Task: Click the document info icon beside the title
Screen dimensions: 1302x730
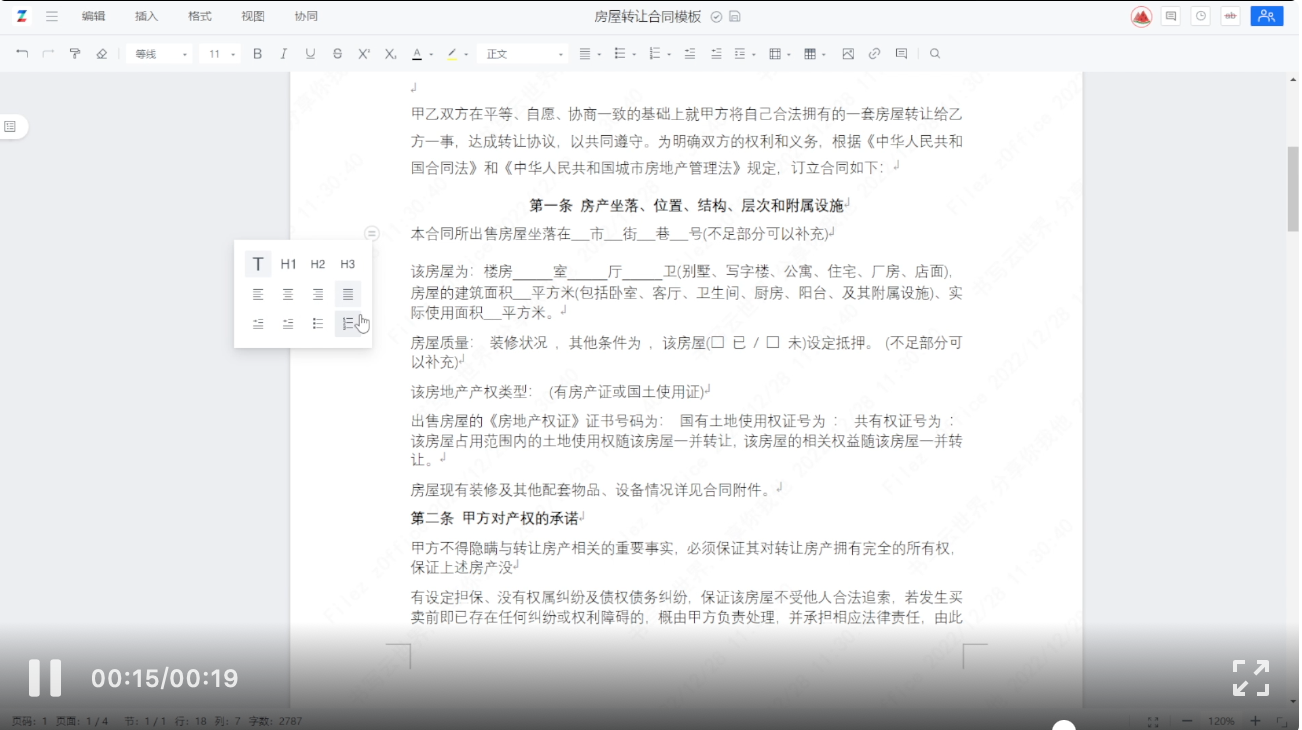Action: [735, 17]
